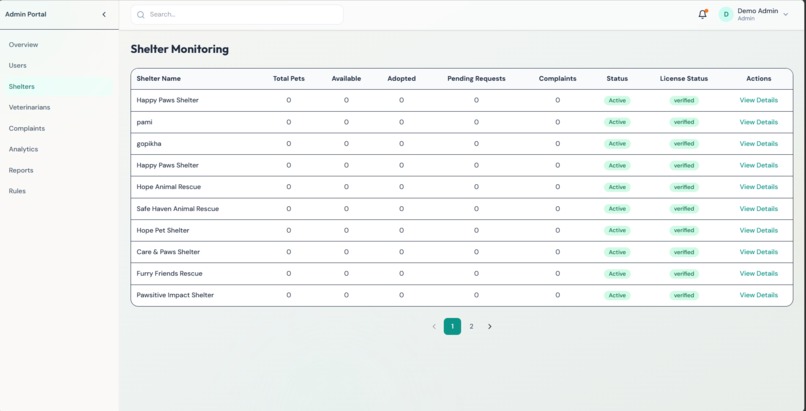The width and height of the screenshot is (806, 411).
Task: Click the search magnifier icon
Action: [x=141, y=15]
